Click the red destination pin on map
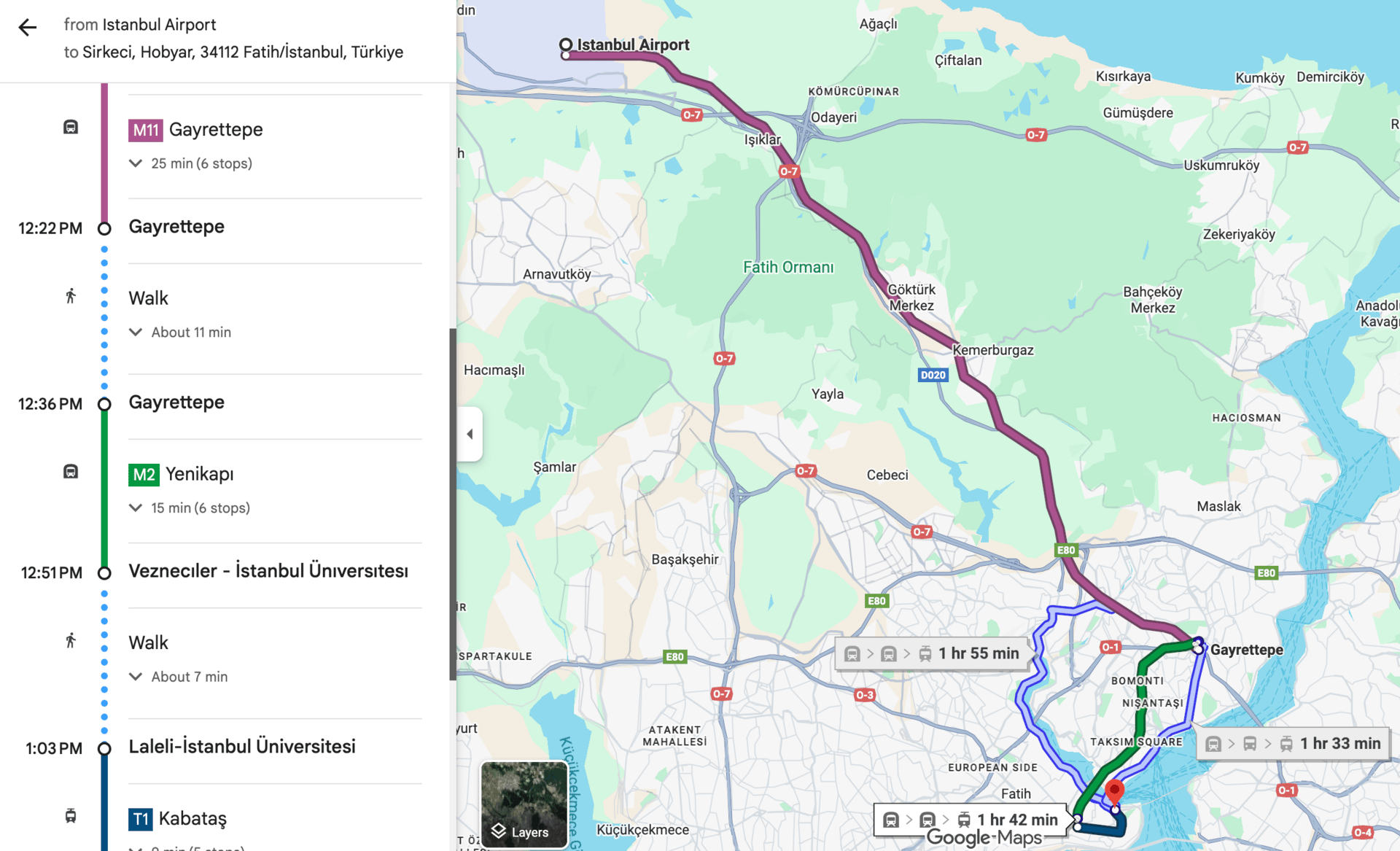The height and width of the screenshot is (851, 1400). [x=1114, y=790]
